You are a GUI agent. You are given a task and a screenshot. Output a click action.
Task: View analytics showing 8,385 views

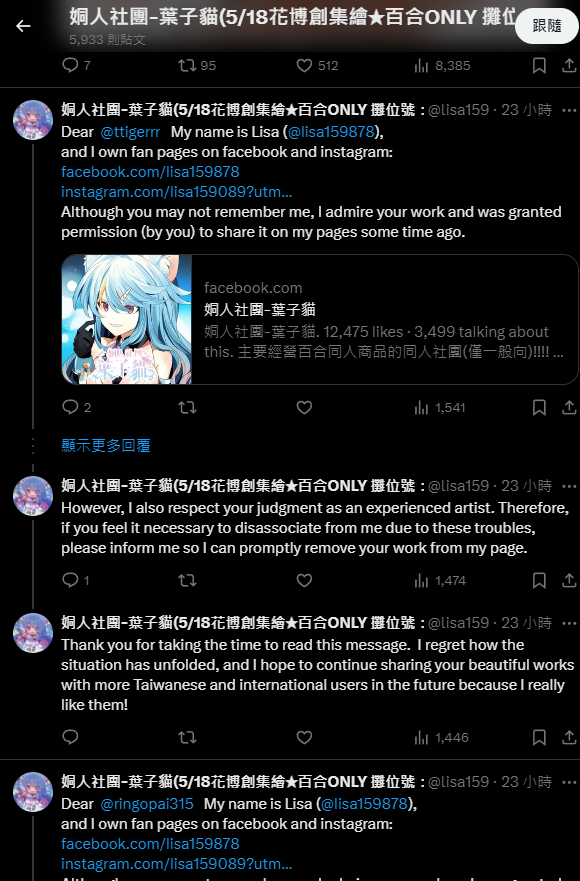(442, 66)
